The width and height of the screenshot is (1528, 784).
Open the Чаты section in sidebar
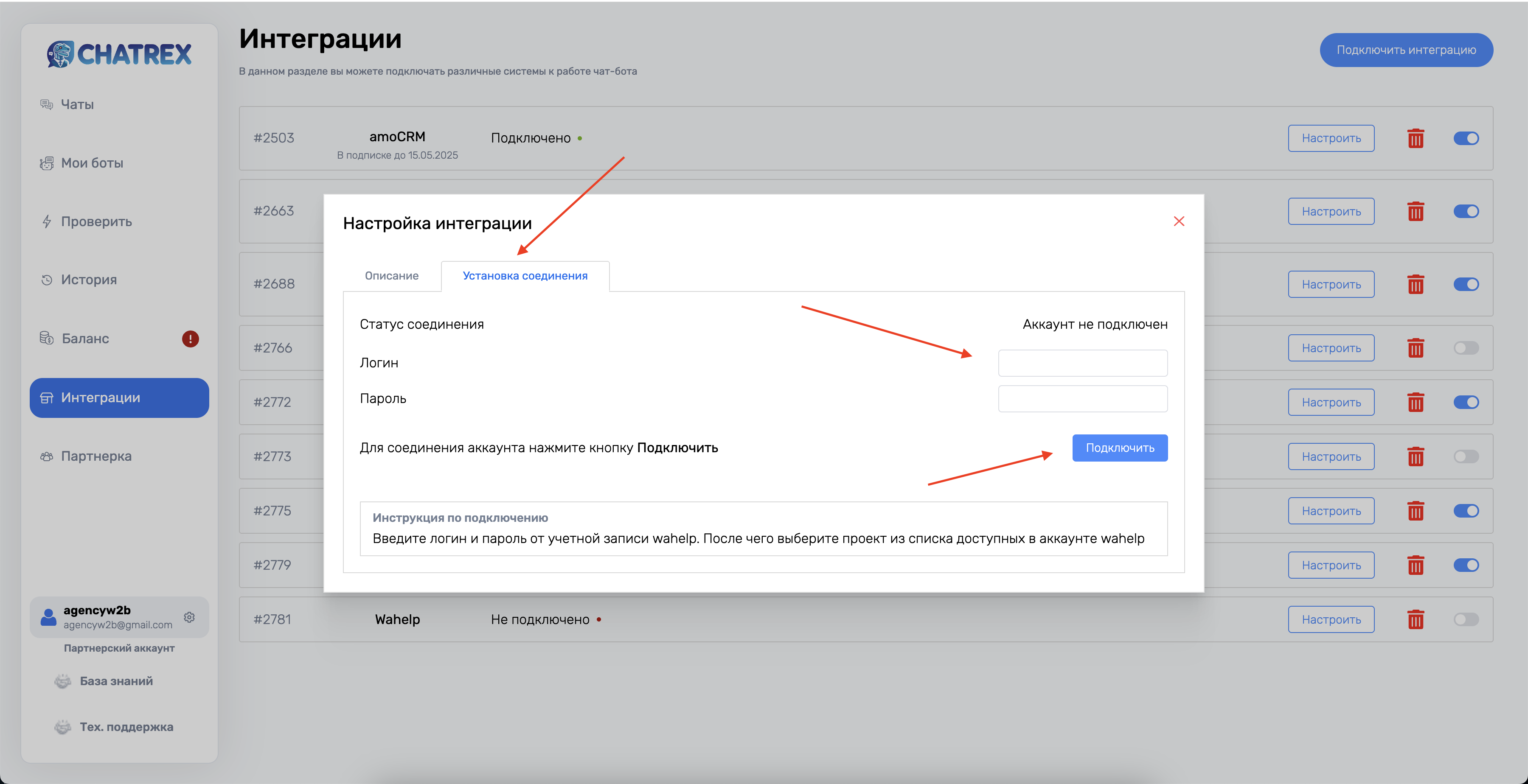coord(77,104)
